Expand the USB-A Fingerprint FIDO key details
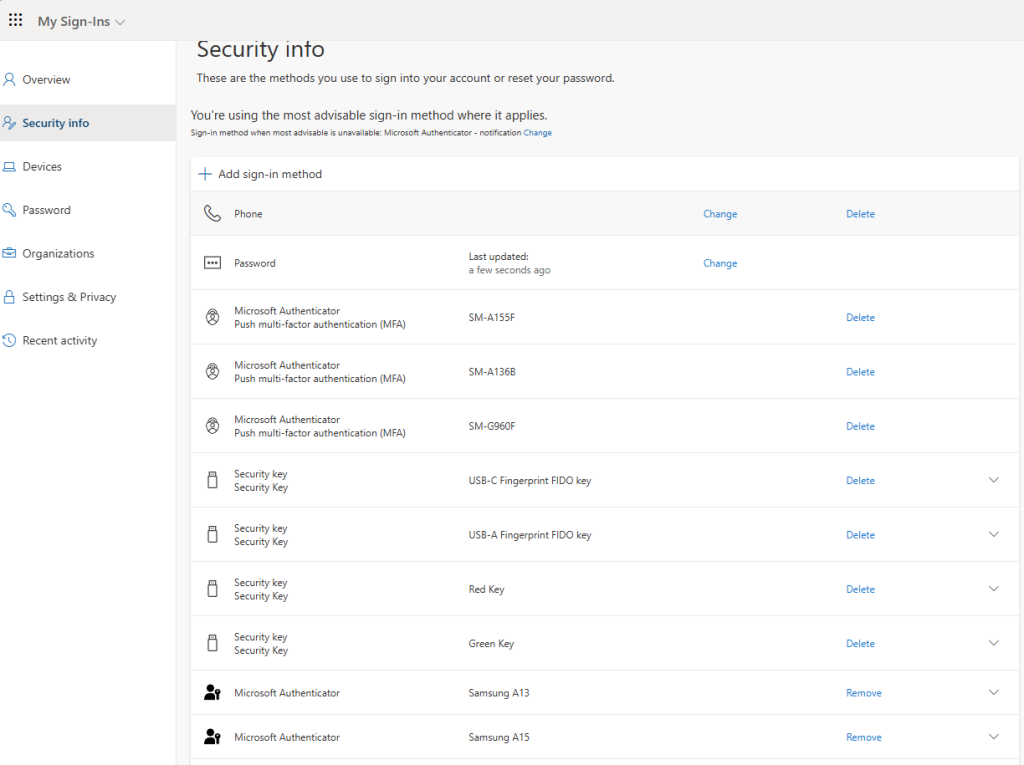 (993, 534)
